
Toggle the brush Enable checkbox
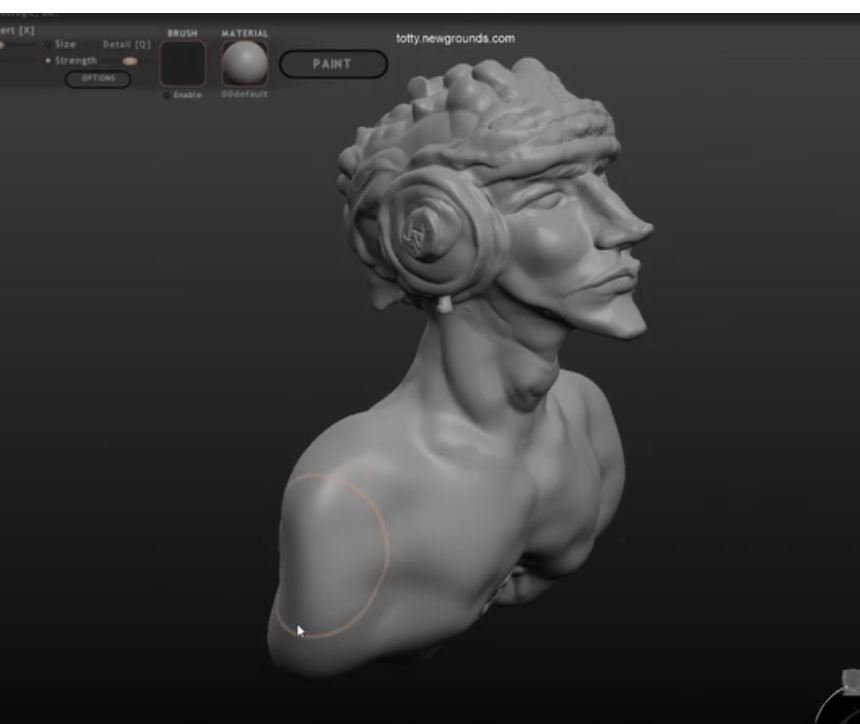(x=167, y=95)
